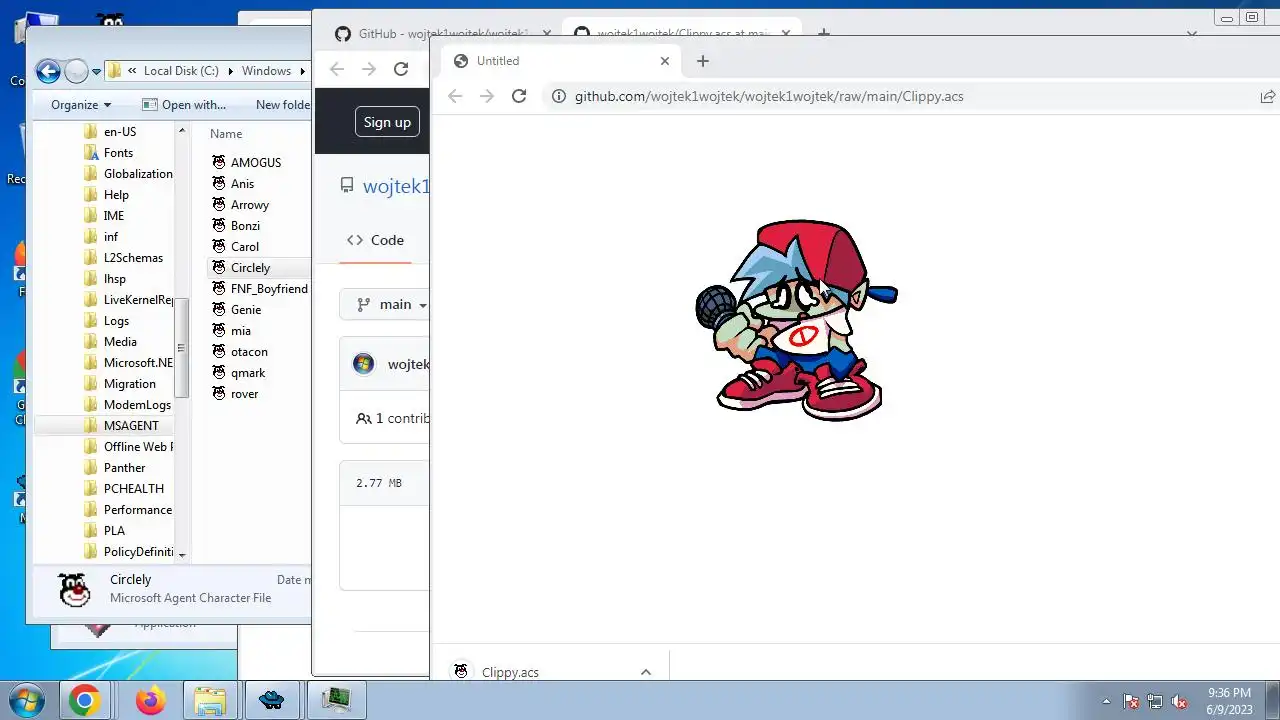Image resolution: width=1280 pixels, height=720 pixels.
Task: Click the taskbar clock showing 9:36 PM
Action: click(1229, 700)
